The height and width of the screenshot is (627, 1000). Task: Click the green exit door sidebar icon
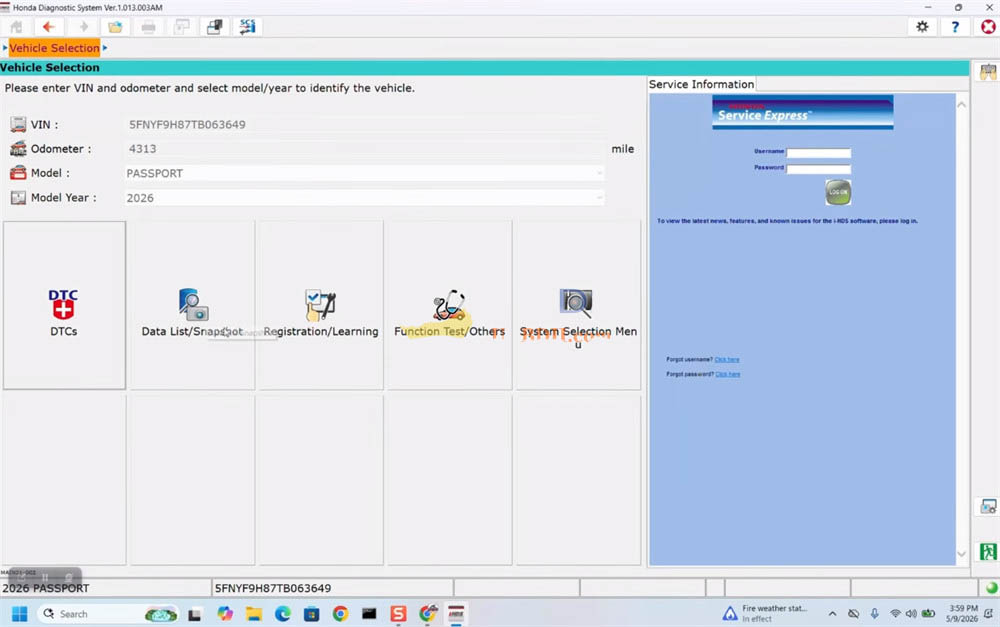coord(988,551)
